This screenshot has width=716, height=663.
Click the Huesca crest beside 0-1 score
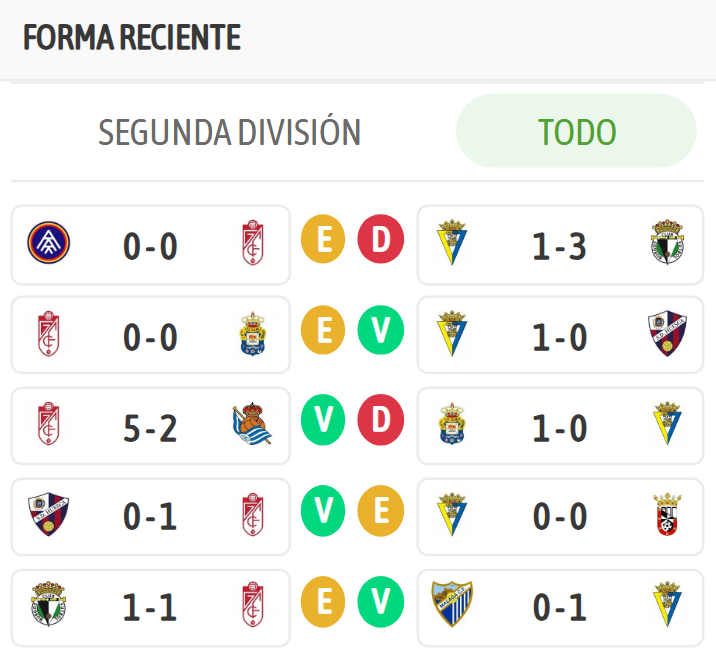click(47, 516)
